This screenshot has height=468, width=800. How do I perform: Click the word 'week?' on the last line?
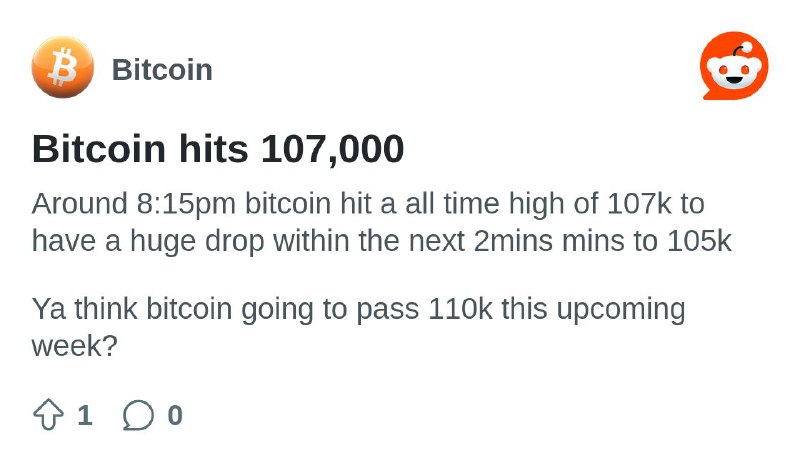click(x=74, y=346)
